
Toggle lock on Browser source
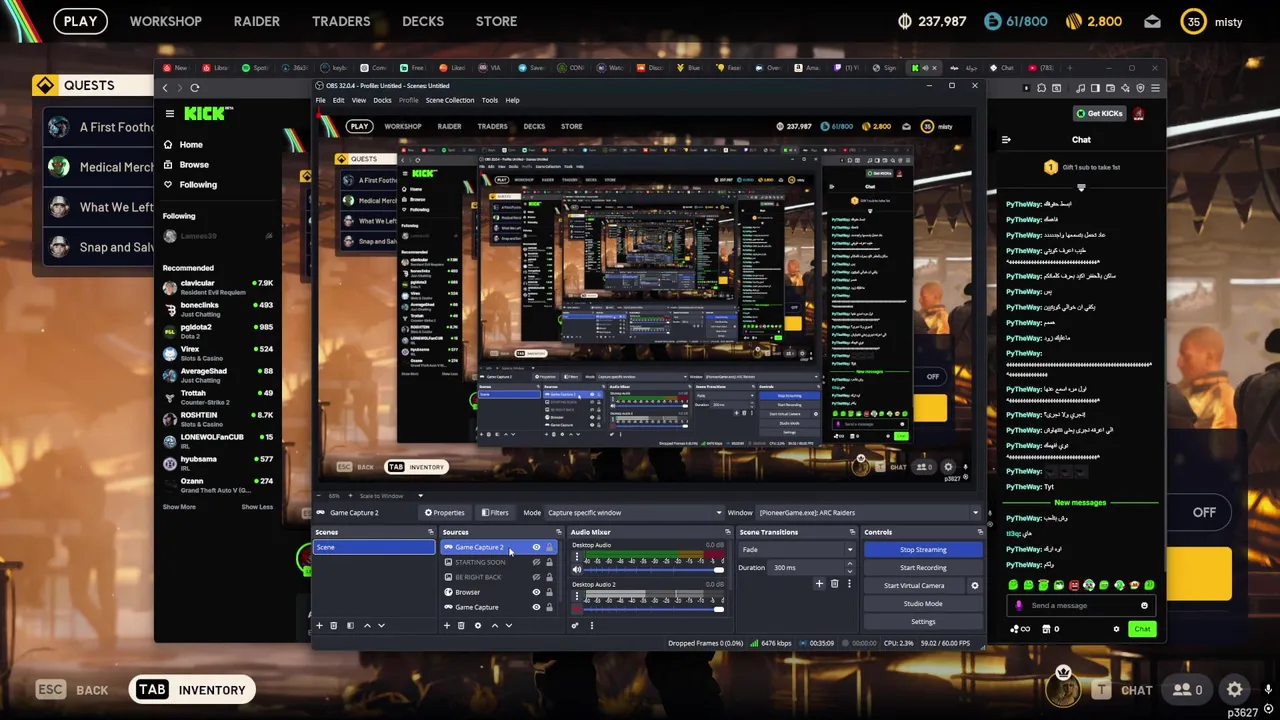pos(549,592)
